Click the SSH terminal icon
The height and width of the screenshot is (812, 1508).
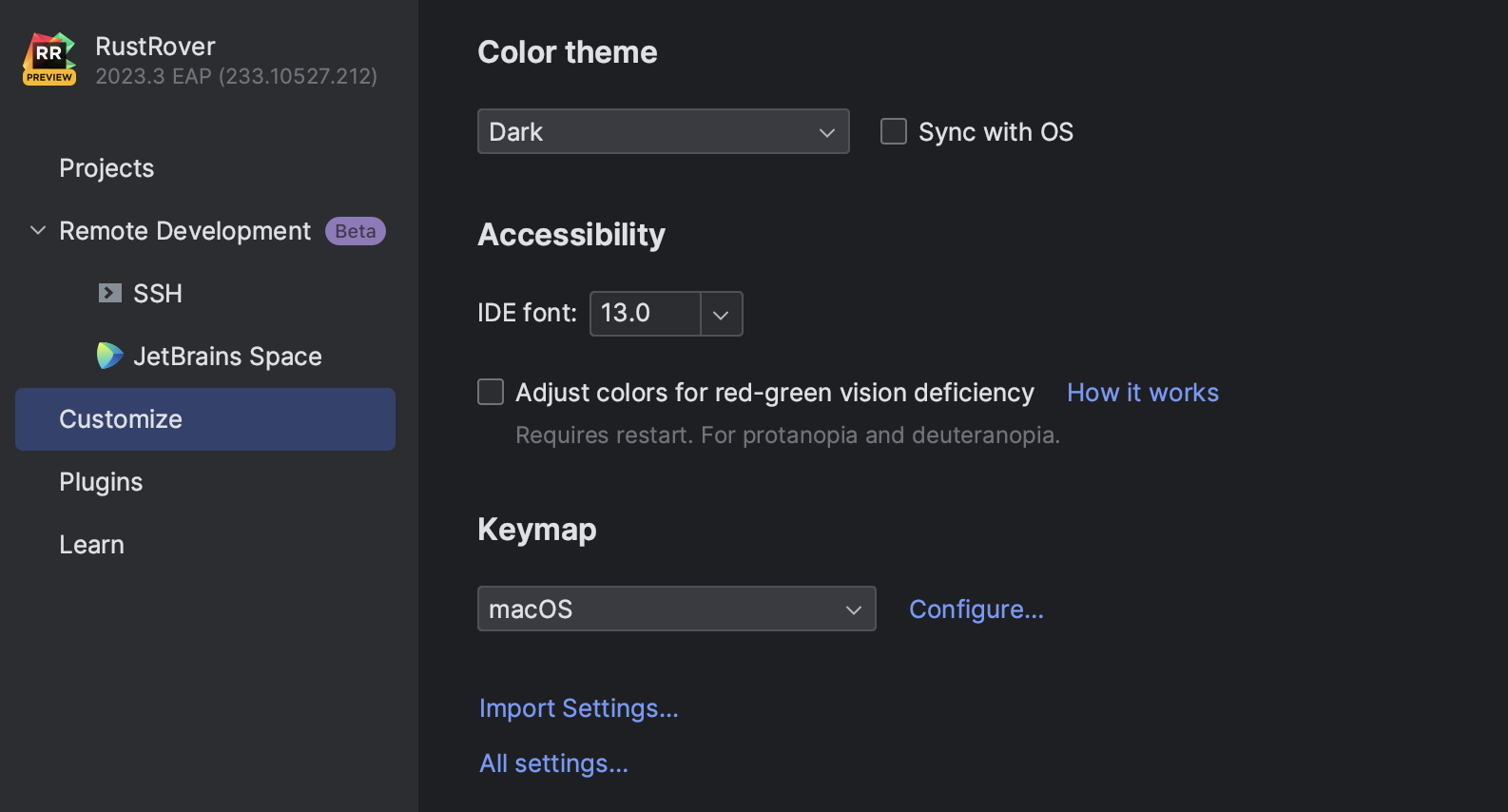(110, 293)
